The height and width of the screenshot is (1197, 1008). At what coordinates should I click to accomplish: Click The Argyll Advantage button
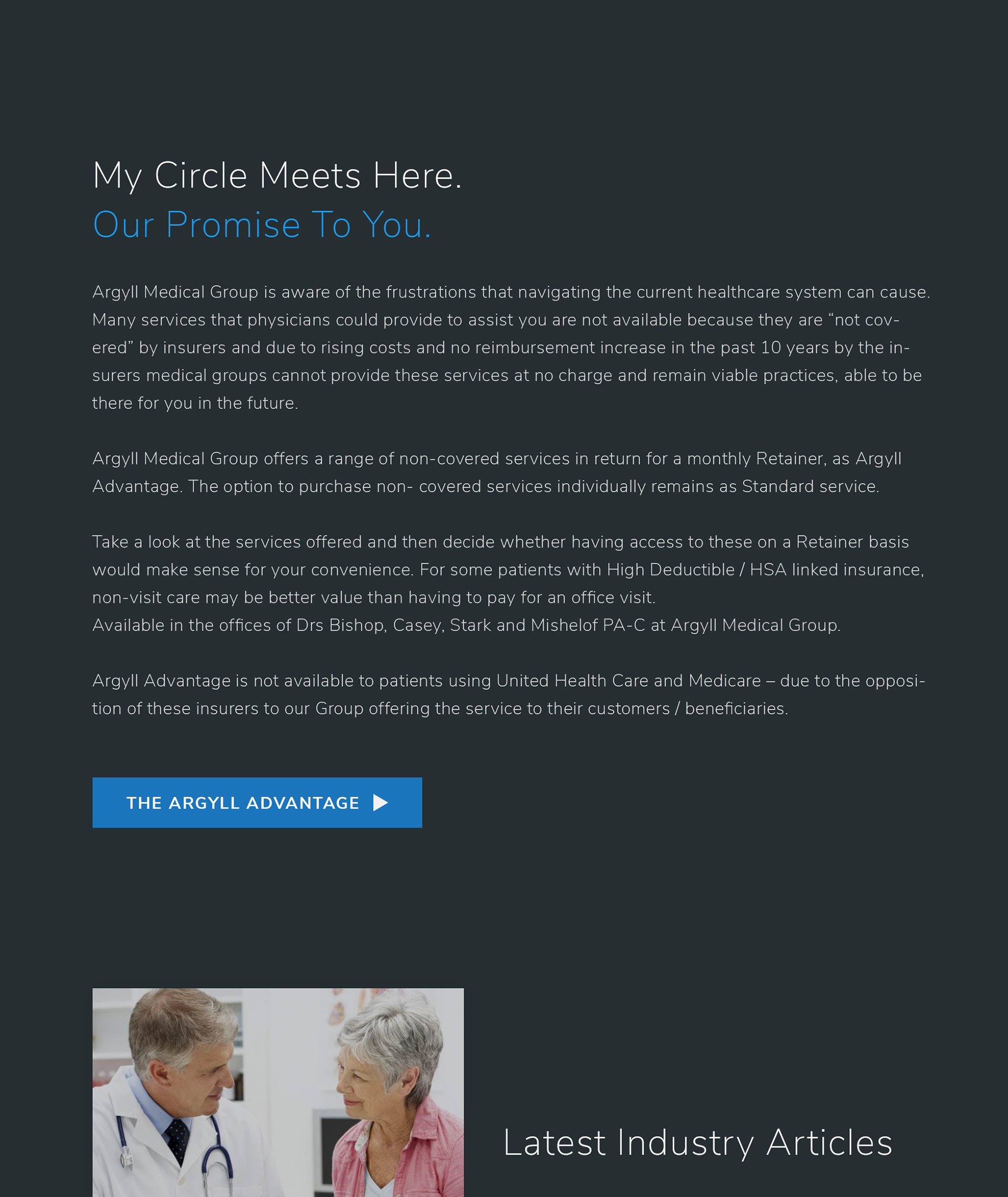coord(257,802)
